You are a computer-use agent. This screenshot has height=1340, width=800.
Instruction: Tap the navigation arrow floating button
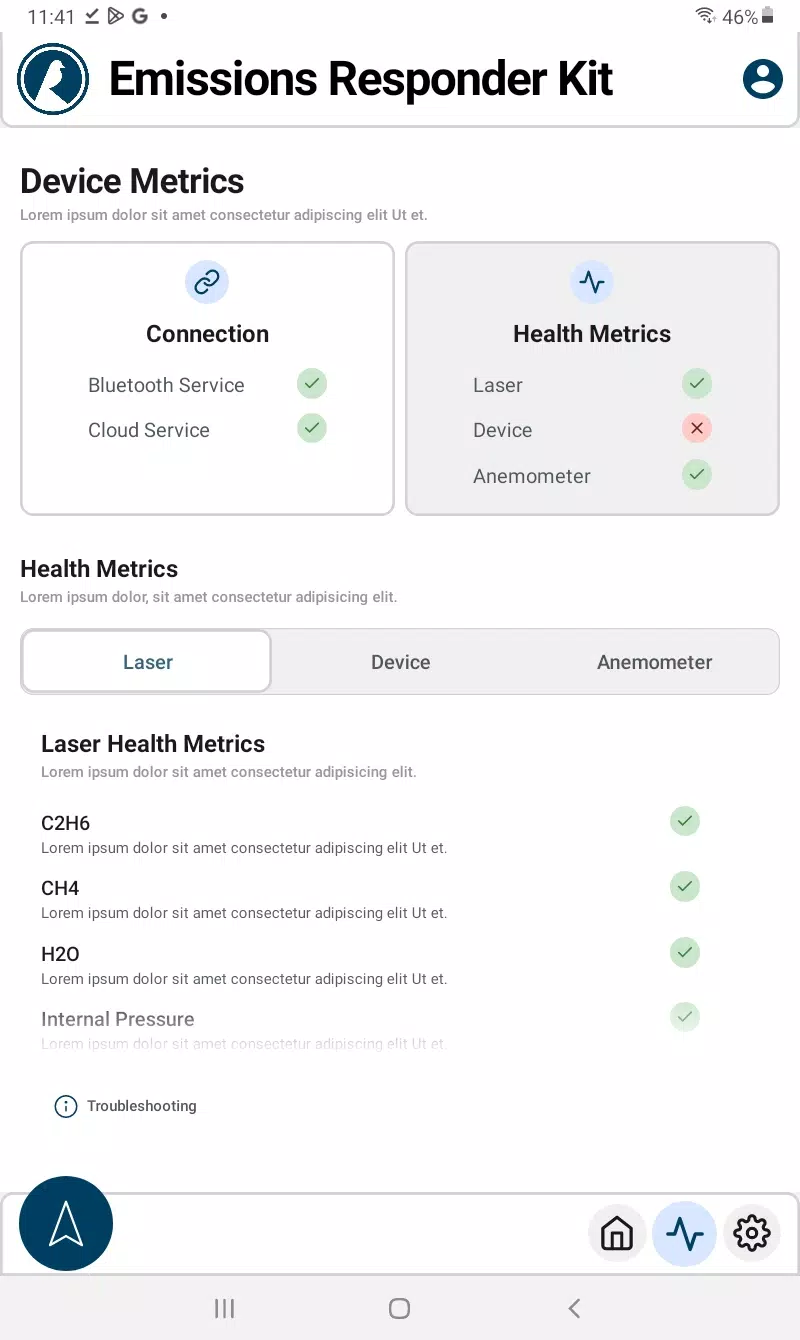(66, 1223)
